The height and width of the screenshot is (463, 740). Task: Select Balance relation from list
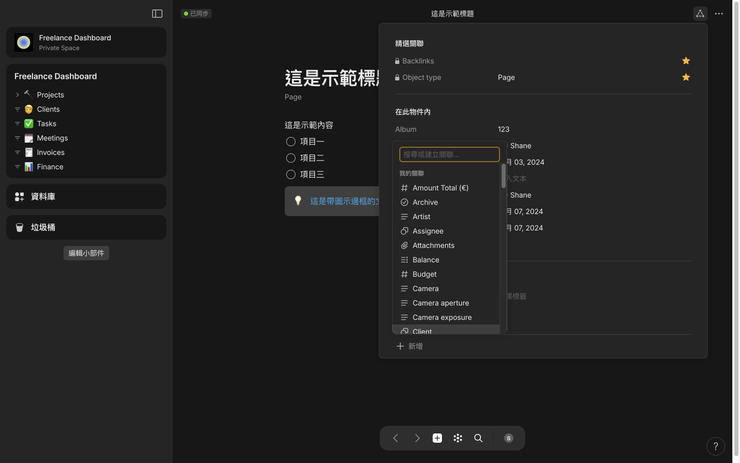click(x=446, y=260)
